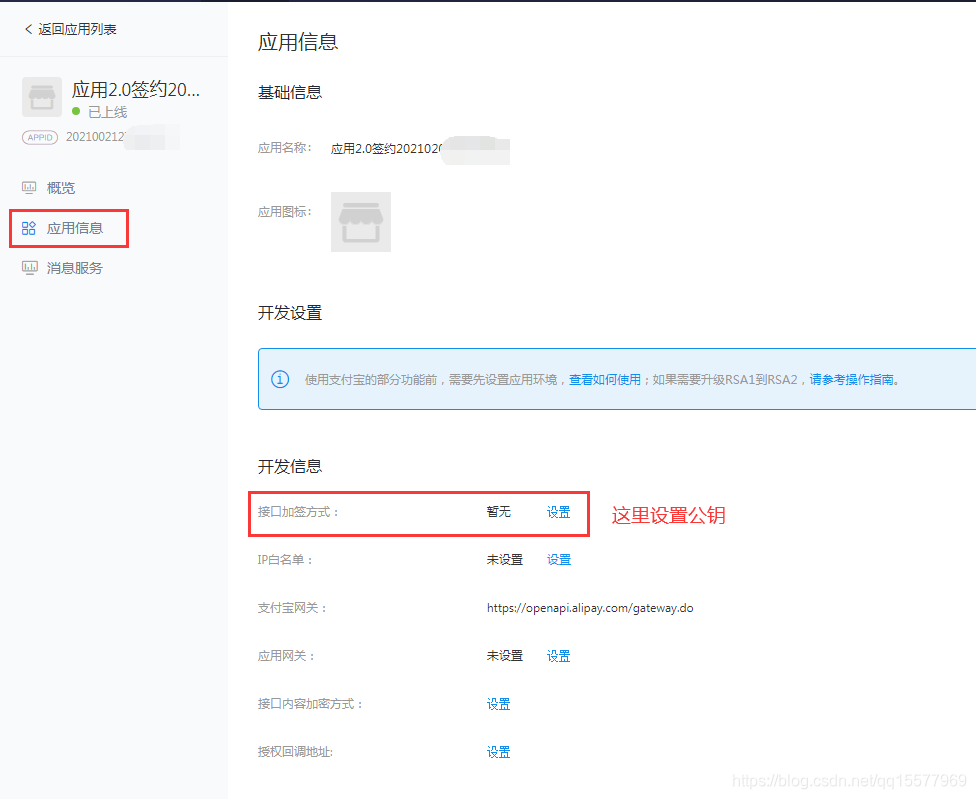Click 设置 for 授权回调地址
This screenshot has height=799, width=976.
click(498, 752)
